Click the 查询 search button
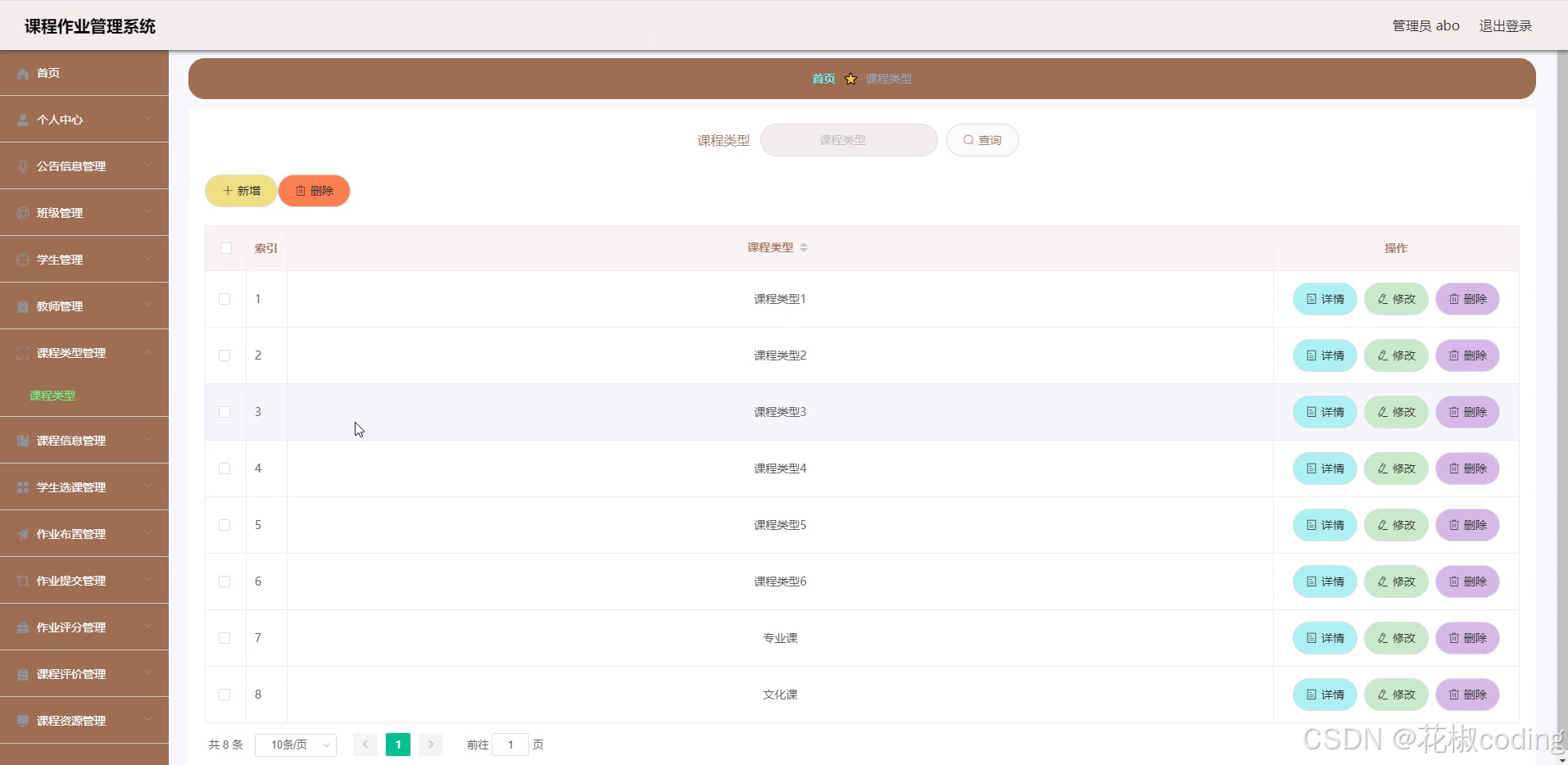Screen dimensions: 1568x765 point(982,140)
